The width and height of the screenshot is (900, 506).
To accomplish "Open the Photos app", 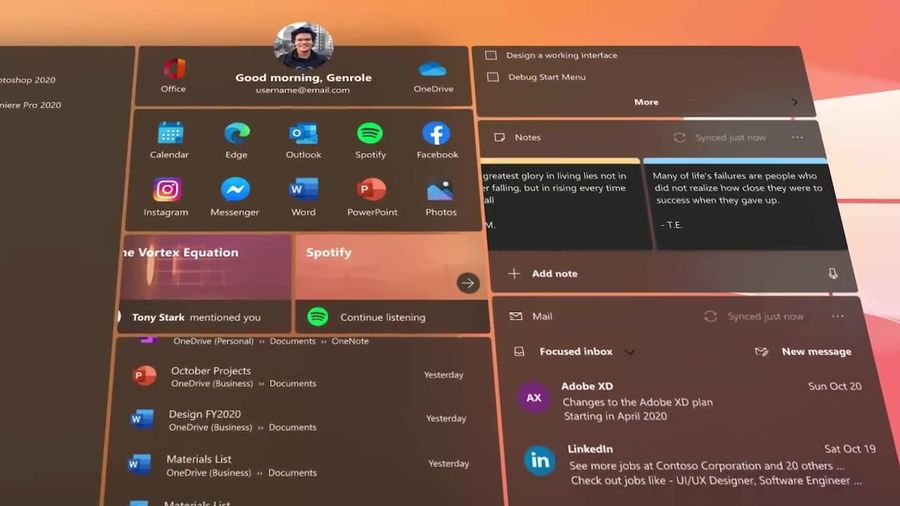I will pyautogui.click(x=440, y=190).
